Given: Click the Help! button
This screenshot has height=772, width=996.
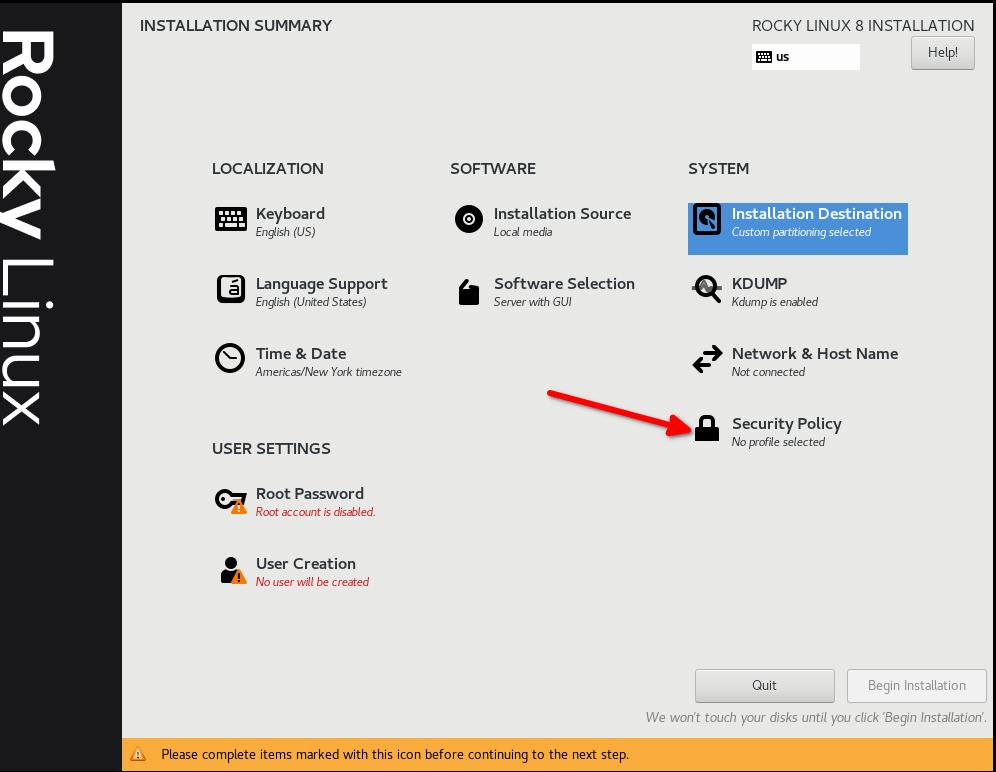Looking at the screenshot, I should (942, 52).
